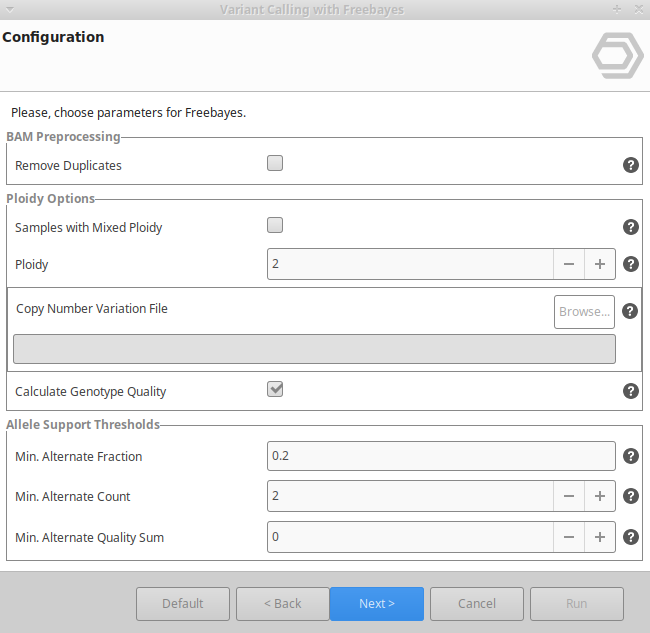The image size is (650, 633).
Task: Click the Cancel button
Action: coord(477,604)
